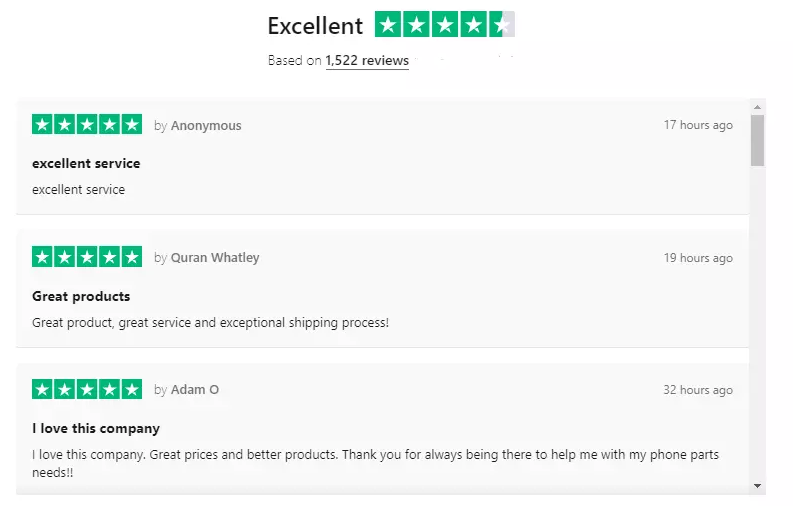Image resolution: width=793 pixels, height=506 pixels.
Task: Click the overall star rating in the header
Action: point(445,25)
